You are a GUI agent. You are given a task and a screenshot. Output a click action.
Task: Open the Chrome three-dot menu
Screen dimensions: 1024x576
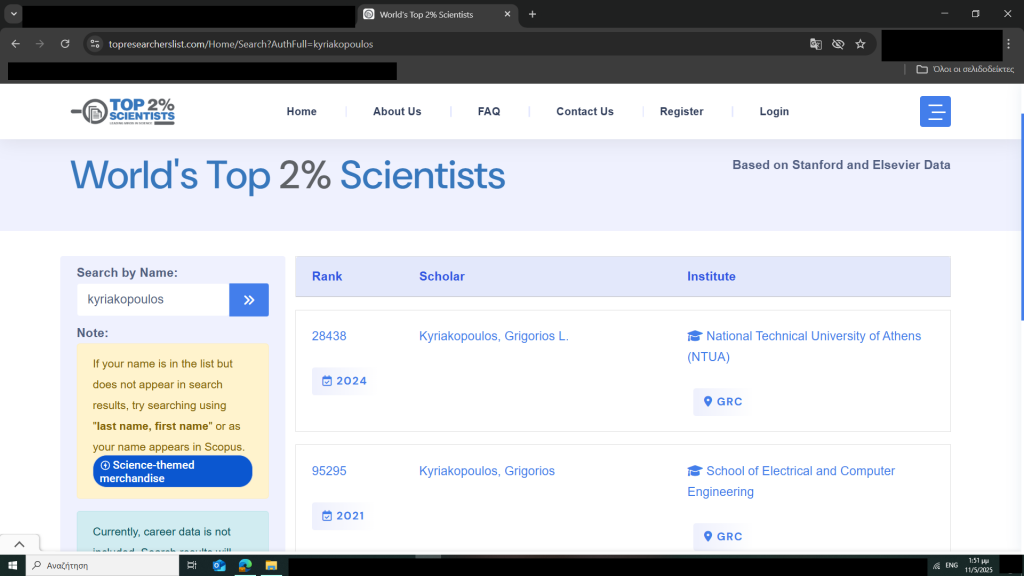(x=1008, y=44)
